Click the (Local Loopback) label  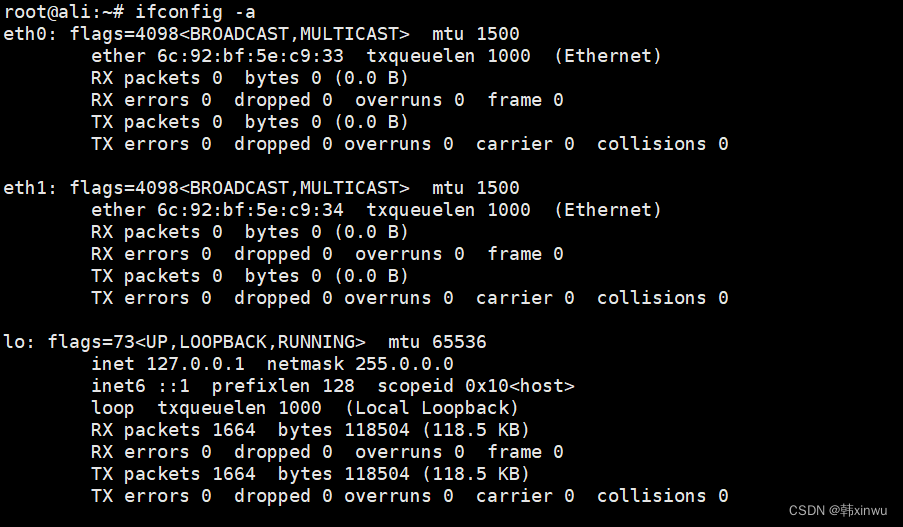point(432,408)
